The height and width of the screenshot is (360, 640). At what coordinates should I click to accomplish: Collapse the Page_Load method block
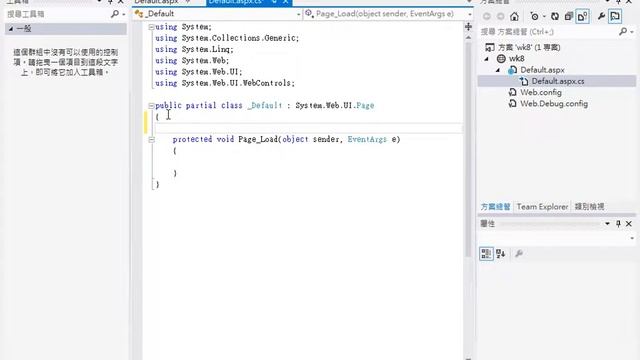pos(151,140)
